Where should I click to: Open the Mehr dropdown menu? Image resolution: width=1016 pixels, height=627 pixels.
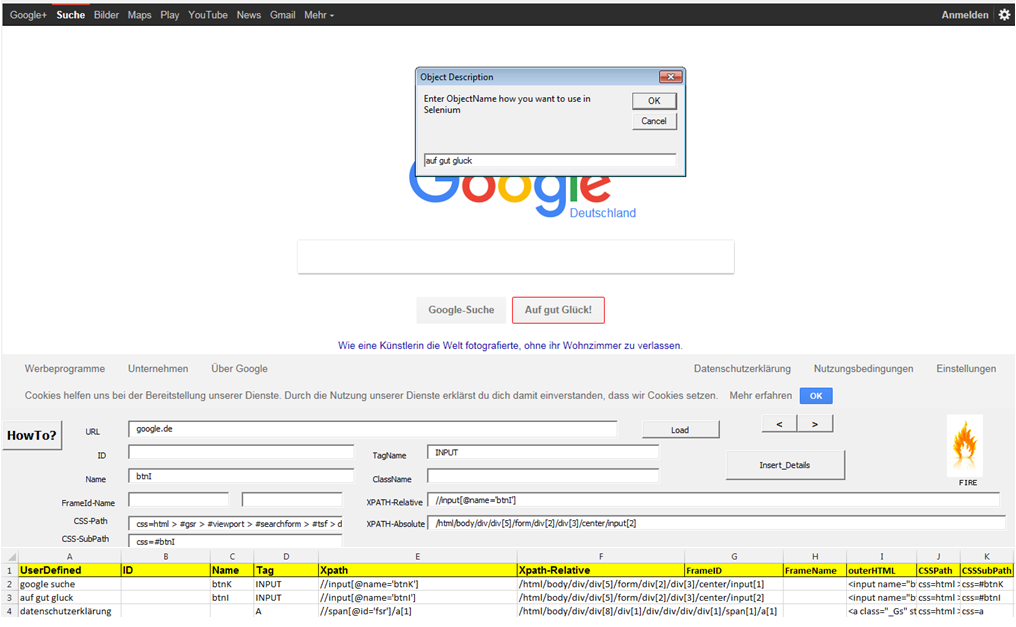coord(313,14)
